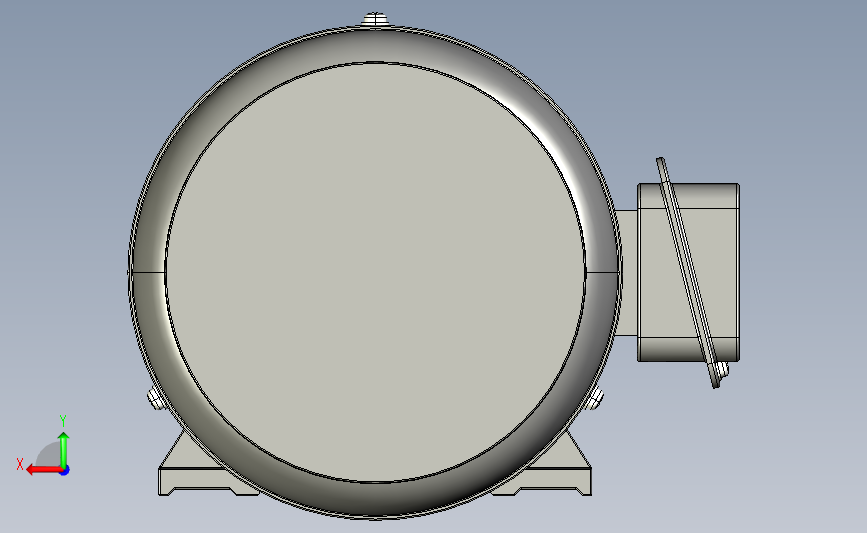Click the green Y axis arrow
The height and width of the screenshot is (533, 867).
pos(64,448)
